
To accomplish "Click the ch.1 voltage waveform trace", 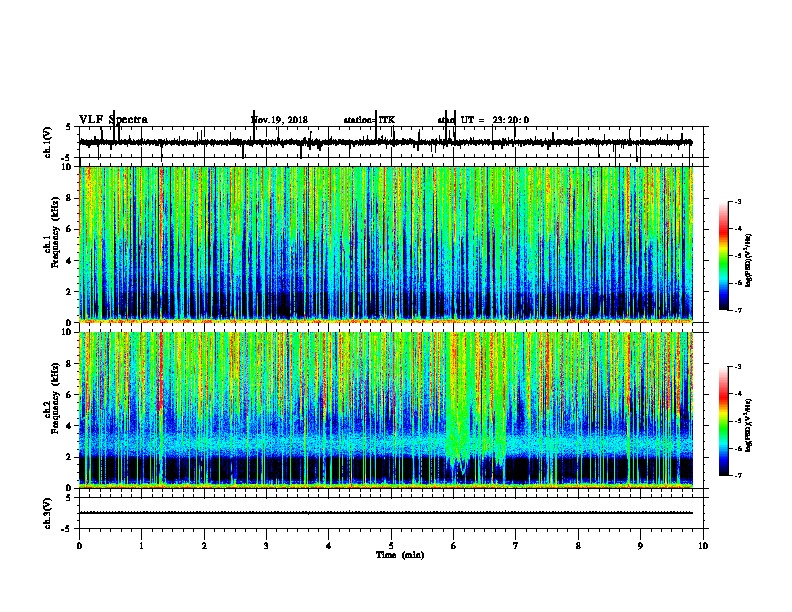I will click(x=386, y=142).
